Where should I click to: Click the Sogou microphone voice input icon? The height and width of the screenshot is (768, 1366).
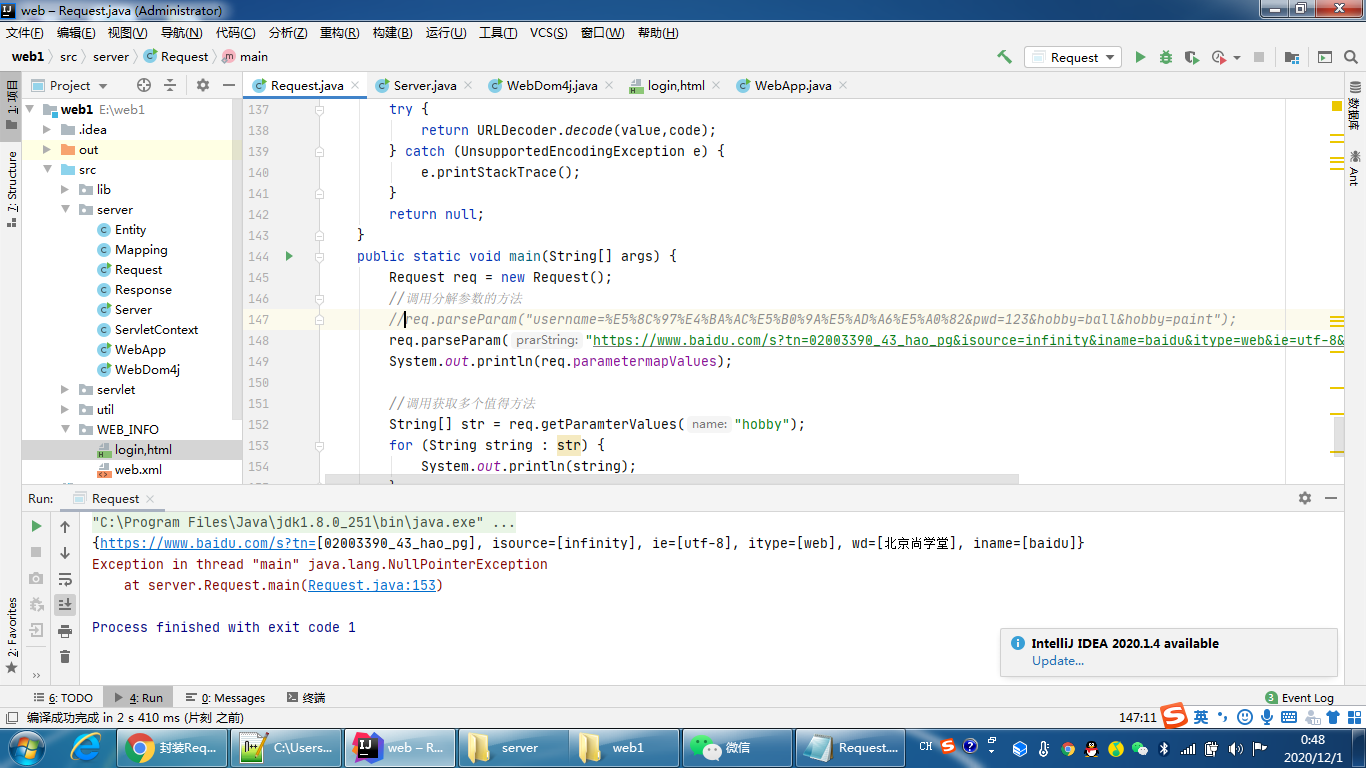point(1267,716)
